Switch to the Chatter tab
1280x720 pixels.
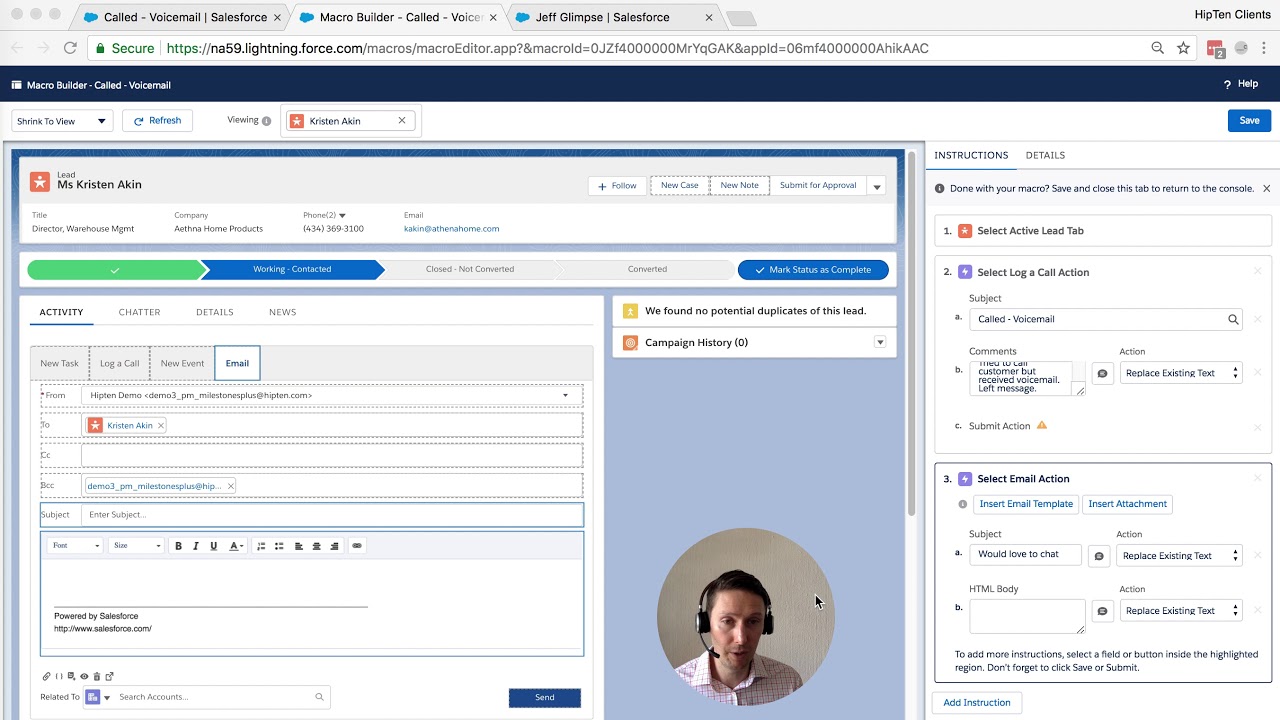tap(139, 312)
